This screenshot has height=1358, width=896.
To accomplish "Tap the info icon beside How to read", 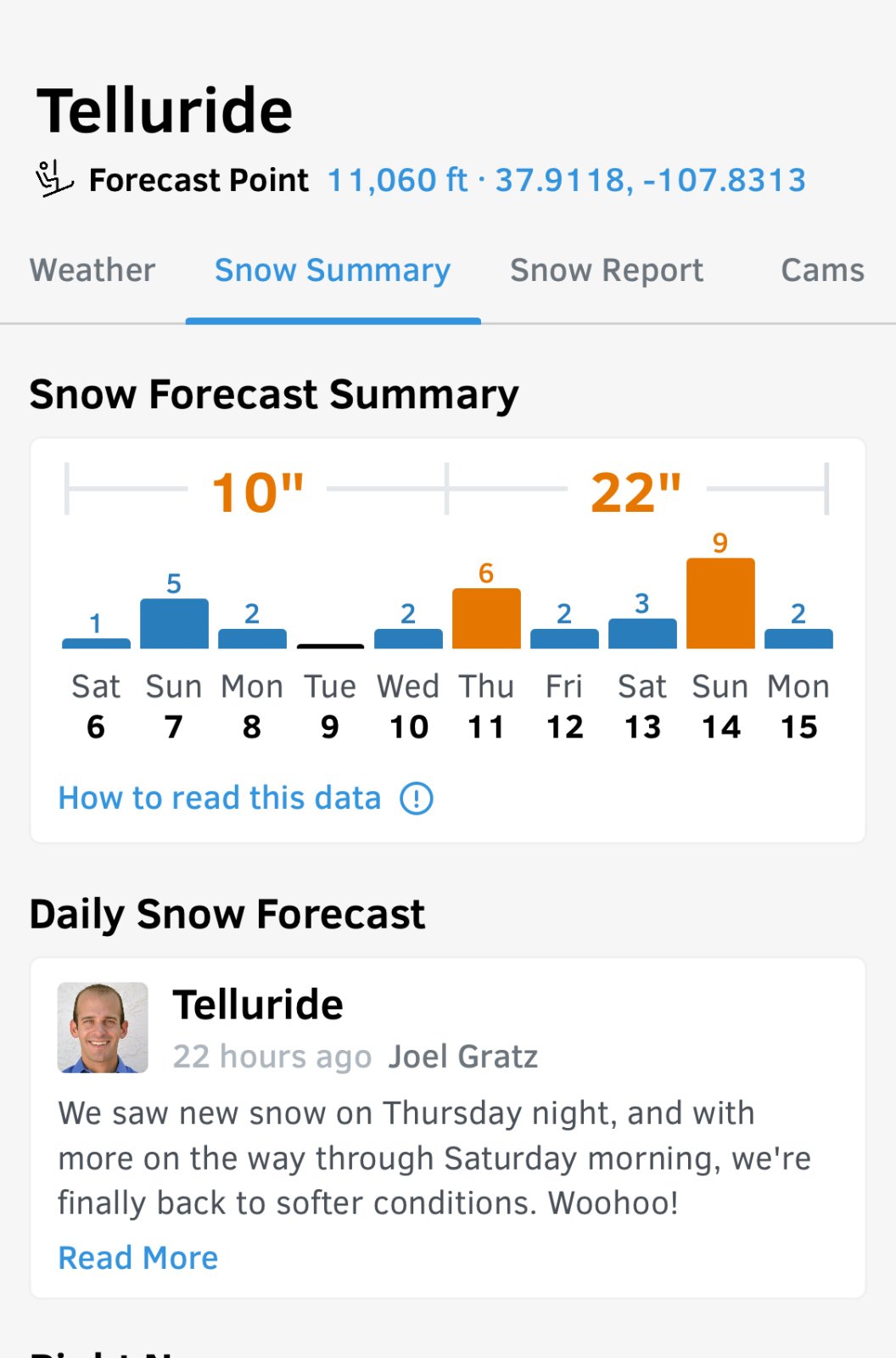I will pos(417,799).
